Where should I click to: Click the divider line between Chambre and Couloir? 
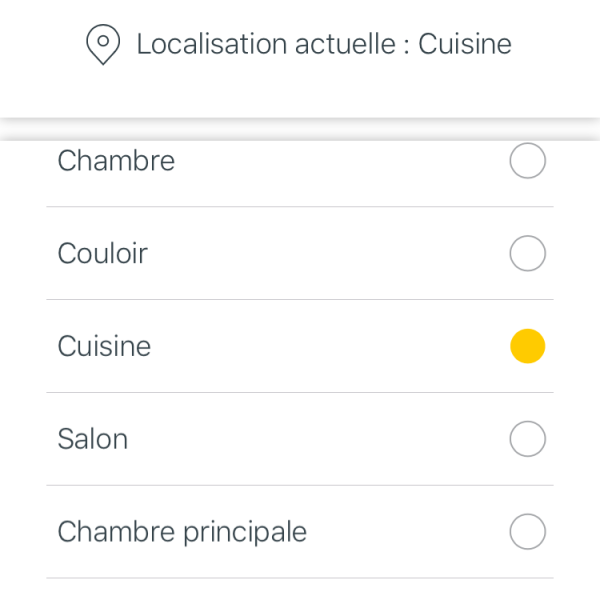pyautogui.click(x=300, y=207)
